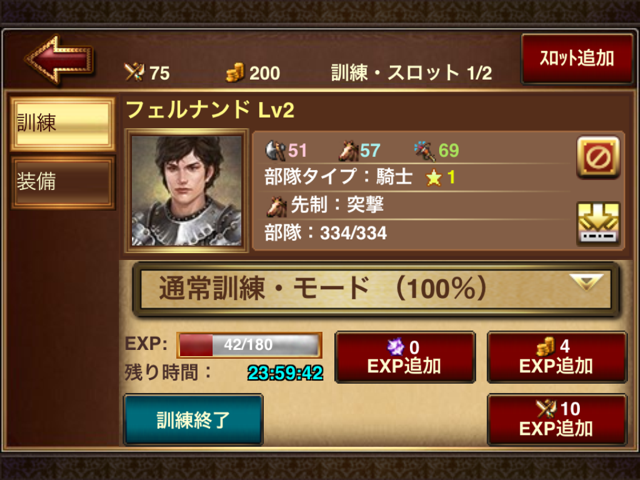Switch to the 訓練 tab

62,124
